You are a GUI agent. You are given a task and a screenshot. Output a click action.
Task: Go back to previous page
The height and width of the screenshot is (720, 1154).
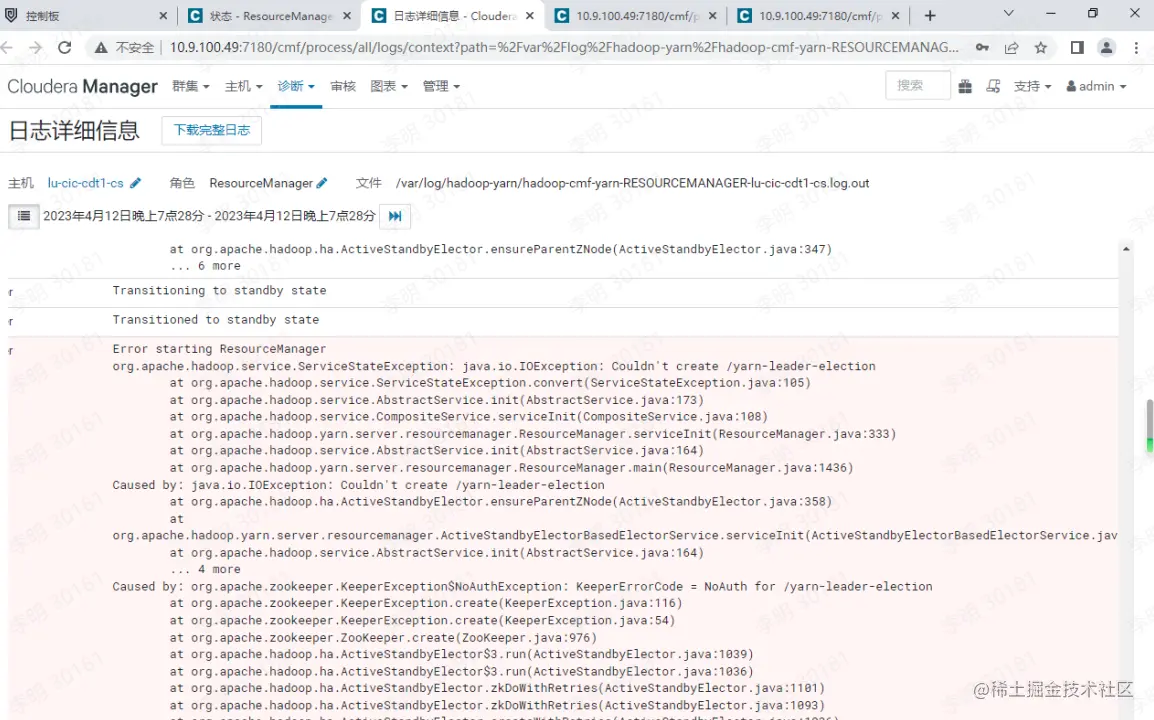tap(7, 48)
